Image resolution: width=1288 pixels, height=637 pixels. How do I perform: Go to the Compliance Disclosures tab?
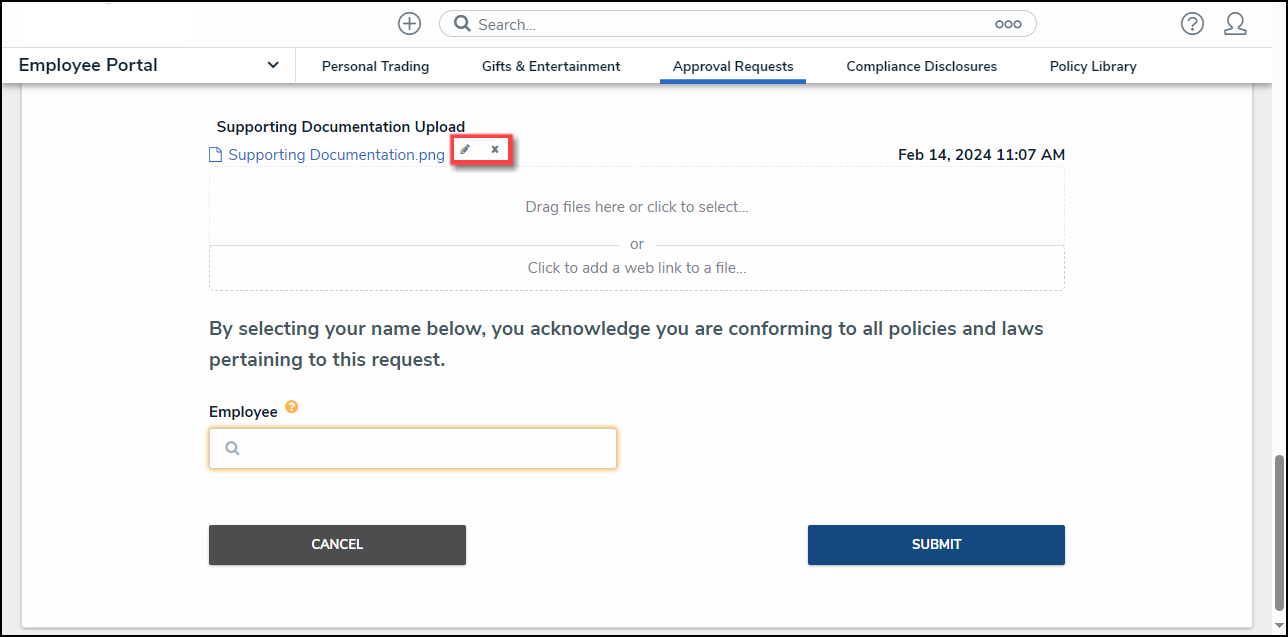point(921,66)
